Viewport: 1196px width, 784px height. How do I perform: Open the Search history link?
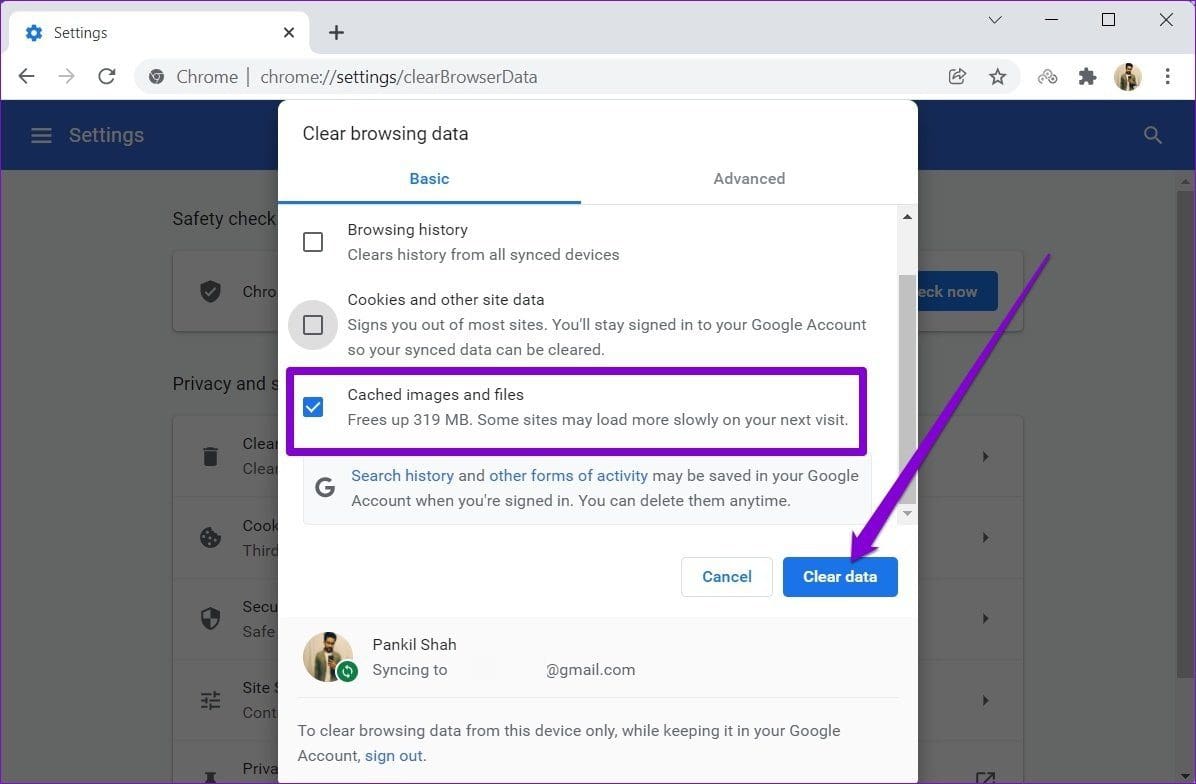point(402,475)
